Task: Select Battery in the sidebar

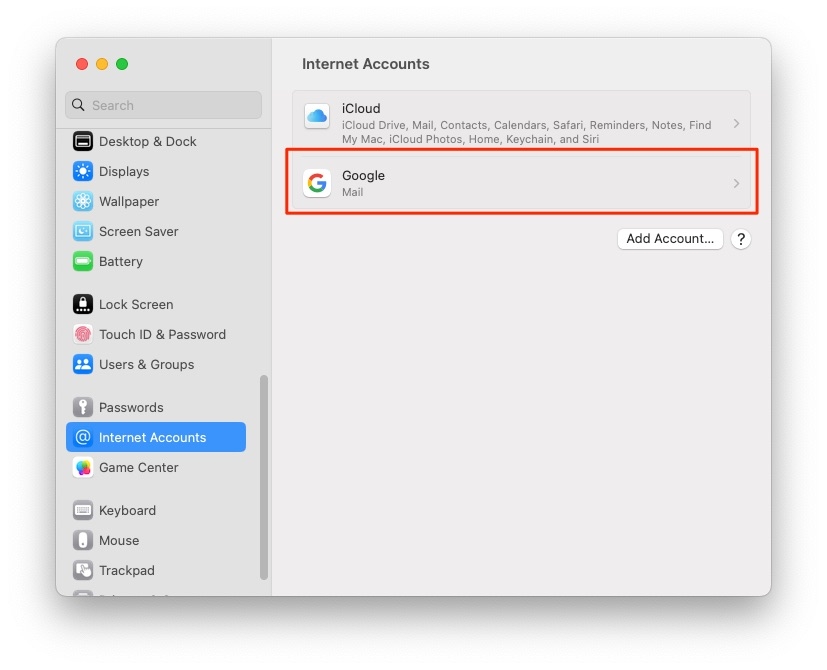Action: 121,261
